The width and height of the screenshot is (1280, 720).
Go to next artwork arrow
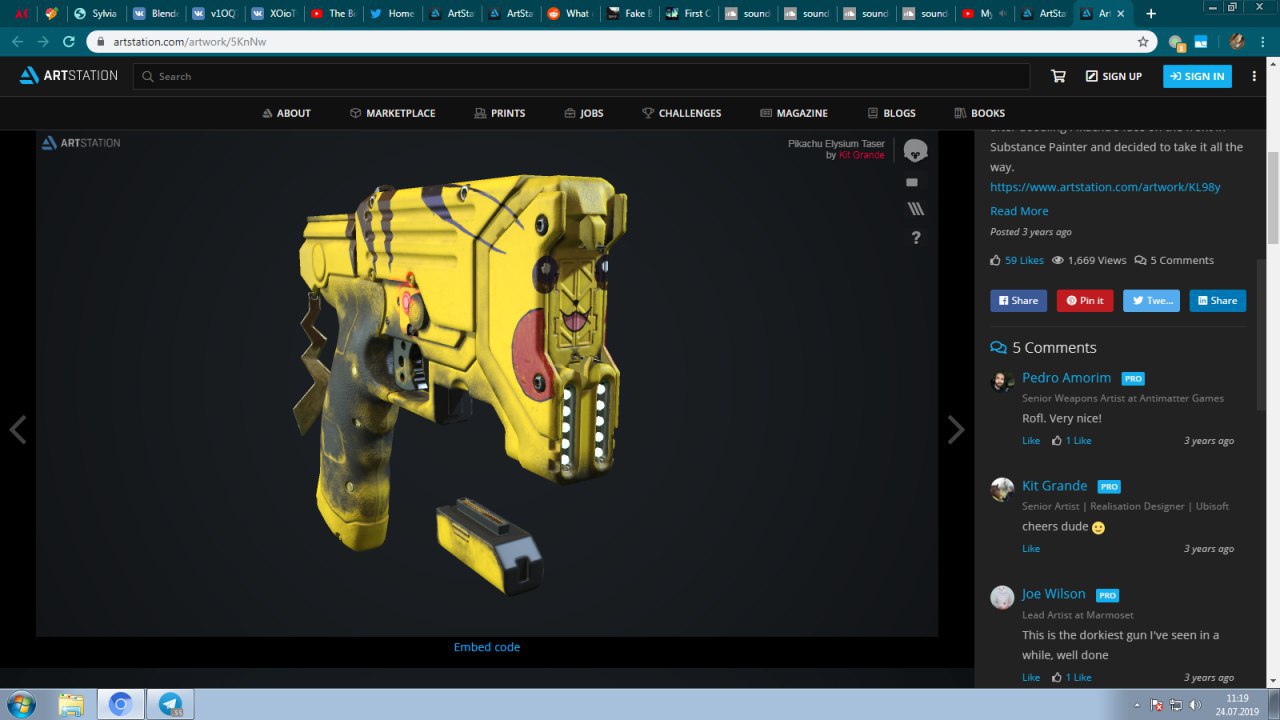point(956,429)
